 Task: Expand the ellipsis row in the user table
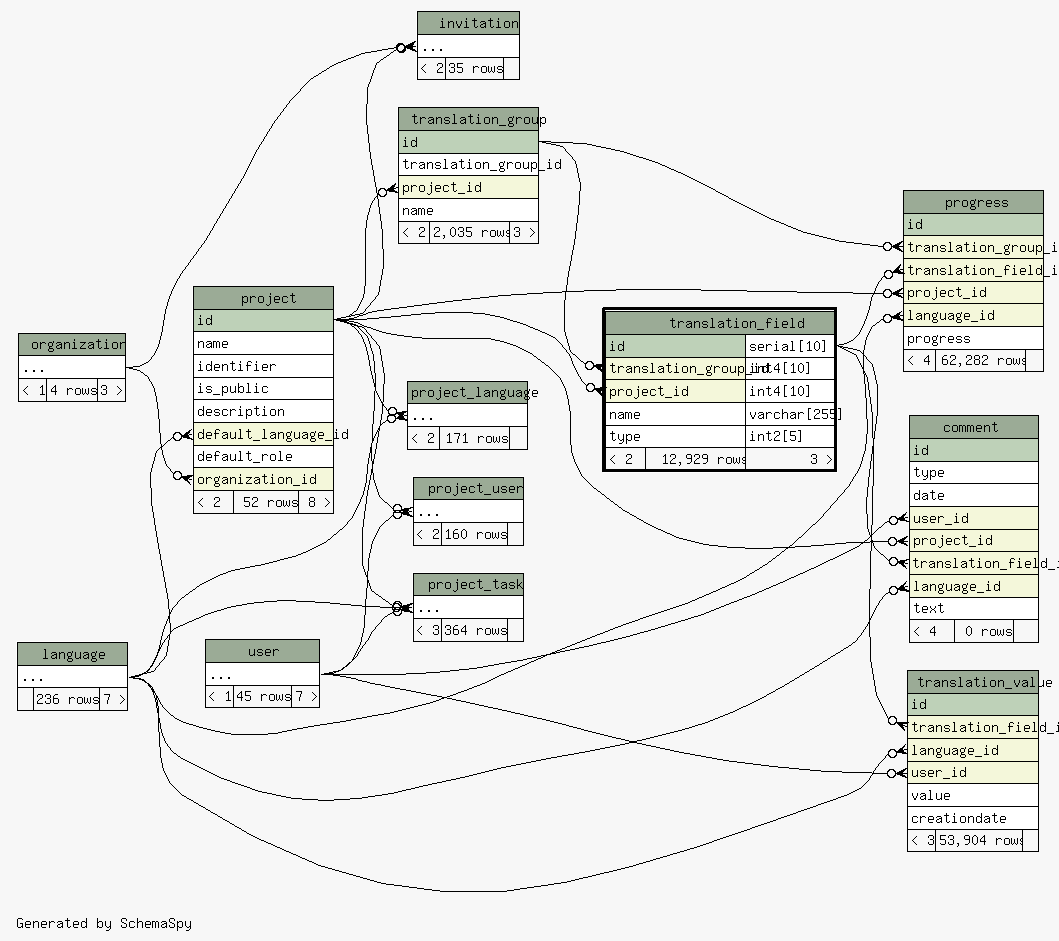pos(262,674)
